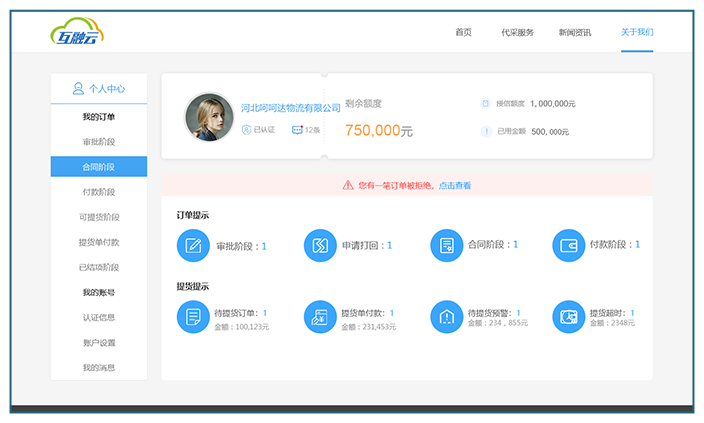Click the 审批阶段 order hint icon
Viewport: 704px width, 423px height.
pos(193,245)
